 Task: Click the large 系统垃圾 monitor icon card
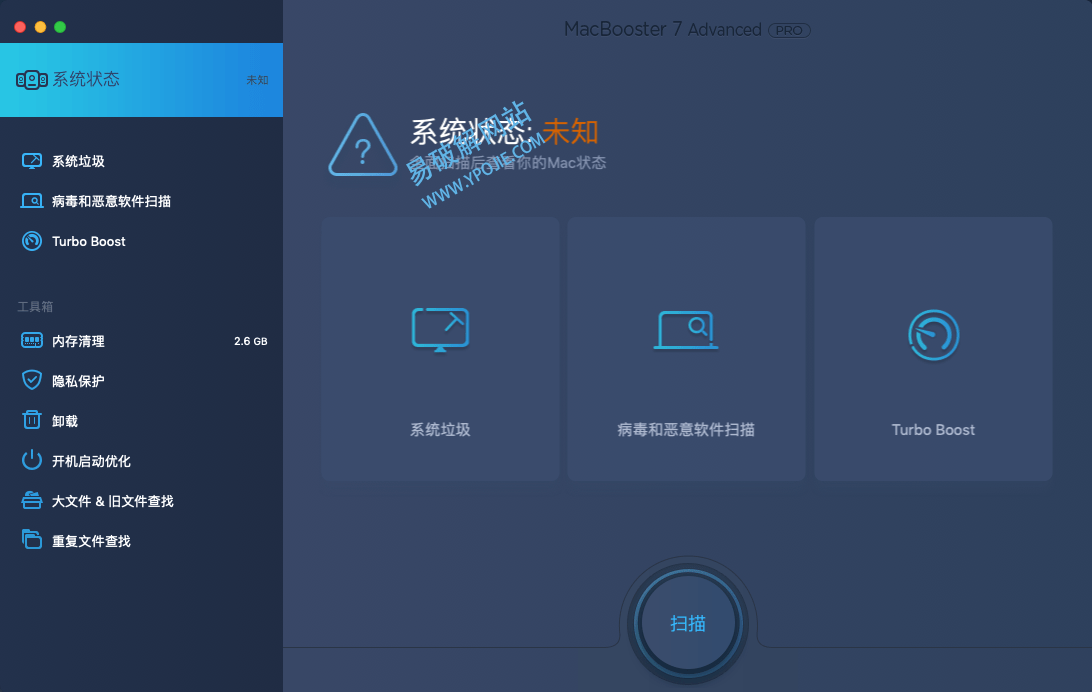point(440,329)
